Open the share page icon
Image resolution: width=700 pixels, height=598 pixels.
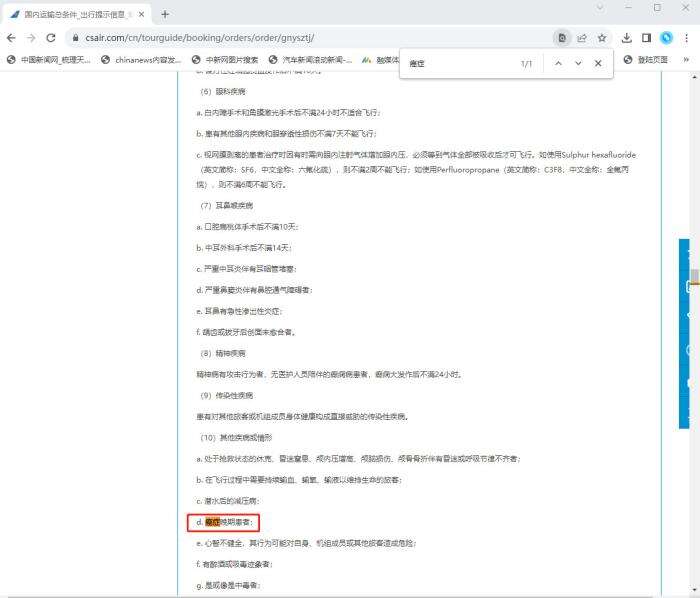(582, 38)
